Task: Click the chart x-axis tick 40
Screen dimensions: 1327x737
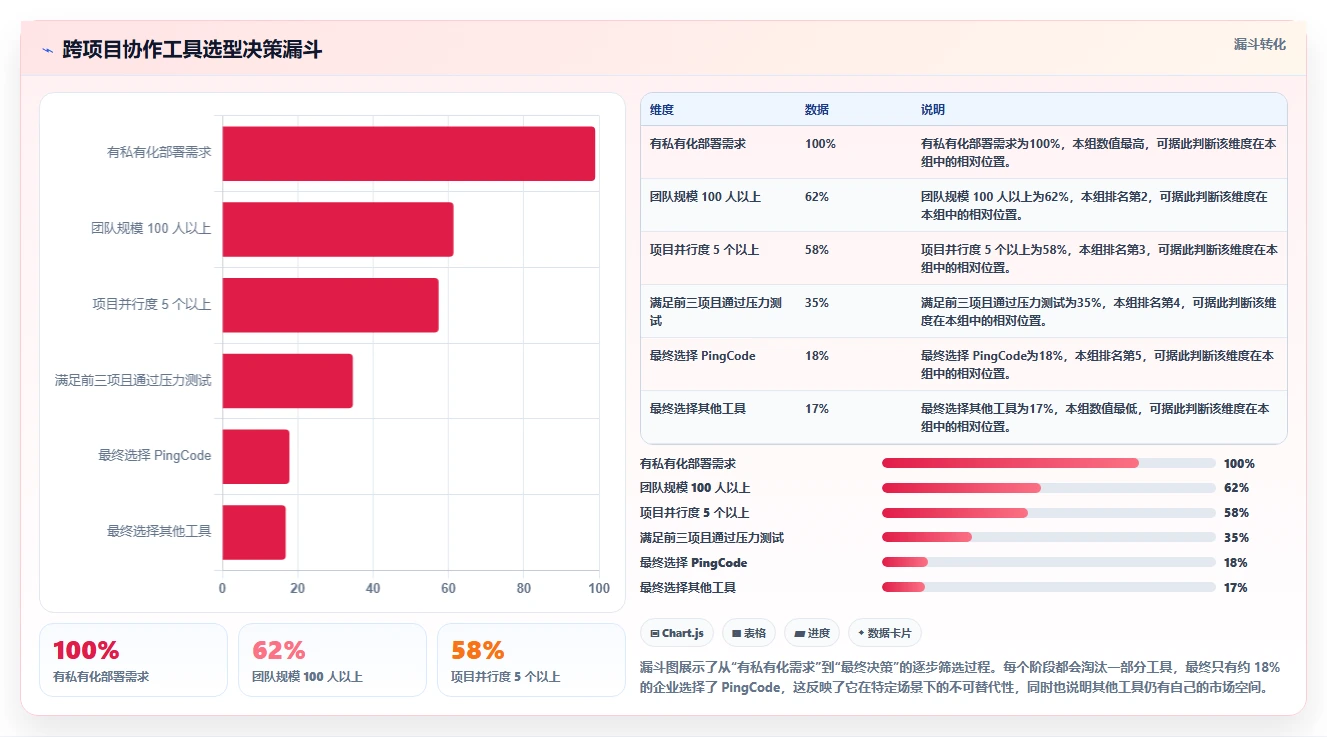Action: coord(373,589)
